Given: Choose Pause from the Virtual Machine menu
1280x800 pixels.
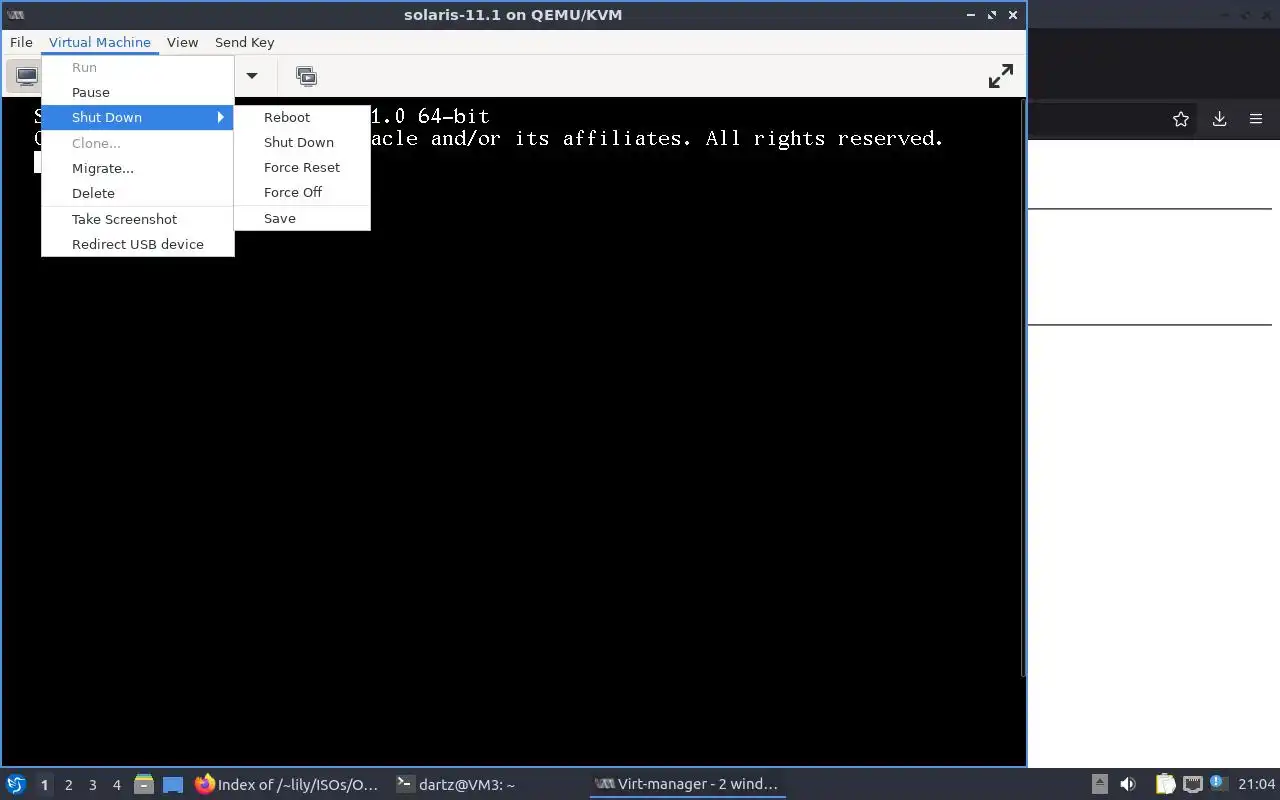Looking at the screenshot, I should [138, 92].
